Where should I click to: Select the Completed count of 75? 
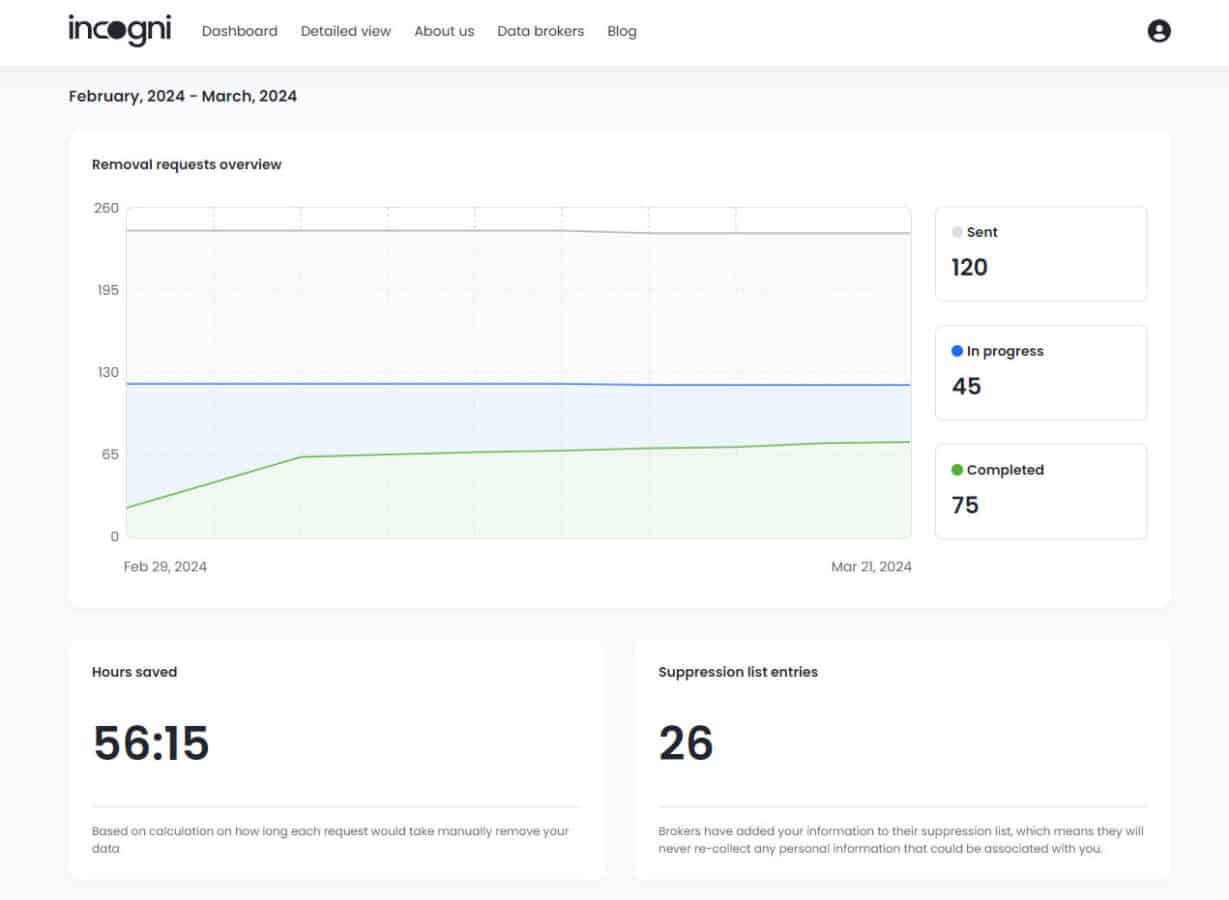click(x=965, y=505)
